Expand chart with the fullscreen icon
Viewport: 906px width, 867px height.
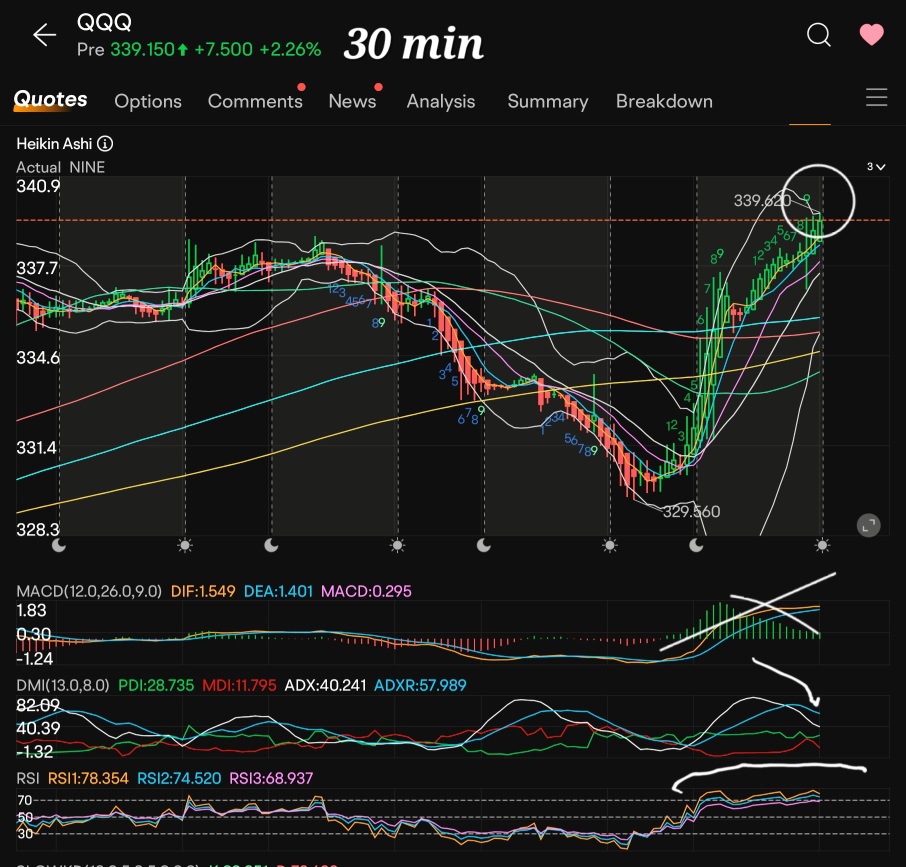pos(868,525)
